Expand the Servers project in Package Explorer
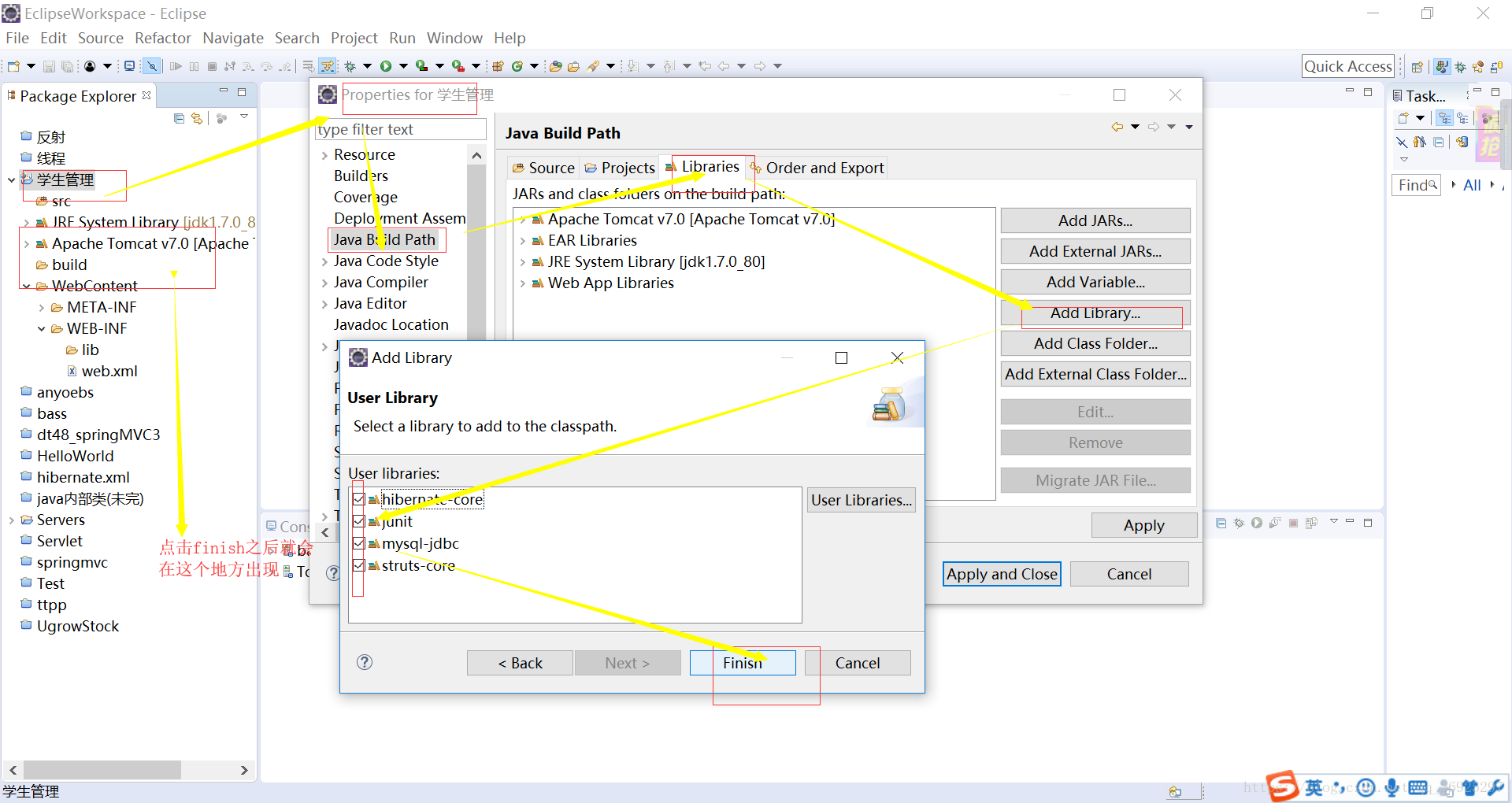The width and height of the screenshot is (1512, 803). click(x=11, y=520)
